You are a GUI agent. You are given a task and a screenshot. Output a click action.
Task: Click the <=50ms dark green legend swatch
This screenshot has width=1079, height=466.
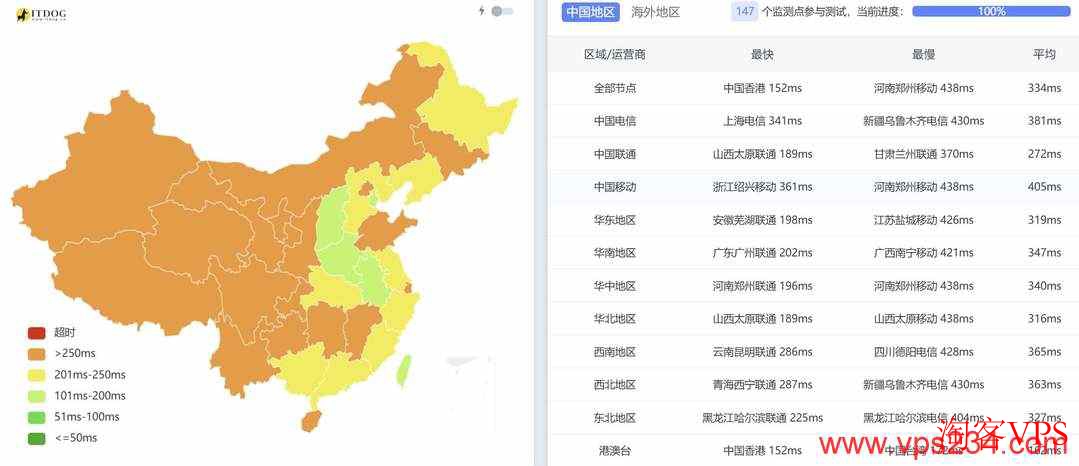pyautogui.click(x=37, y=438)
